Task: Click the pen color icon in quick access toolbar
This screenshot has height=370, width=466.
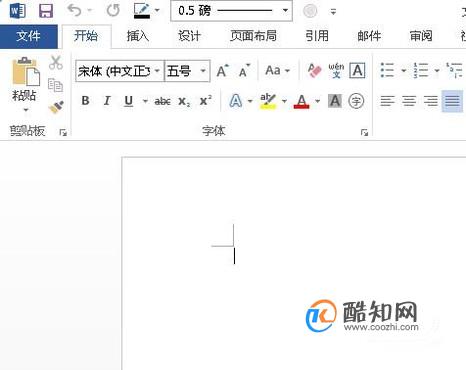Action: coord(142,11)
